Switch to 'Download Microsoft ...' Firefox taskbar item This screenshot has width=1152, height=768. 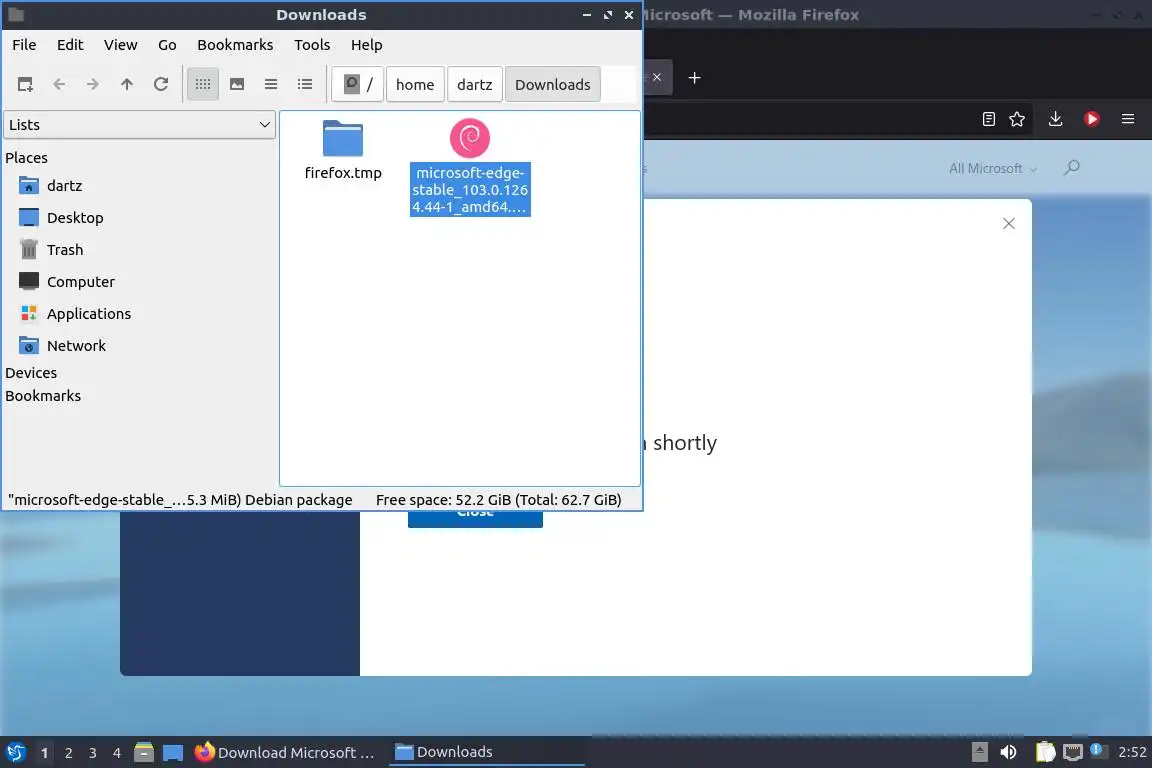point(285,753)
